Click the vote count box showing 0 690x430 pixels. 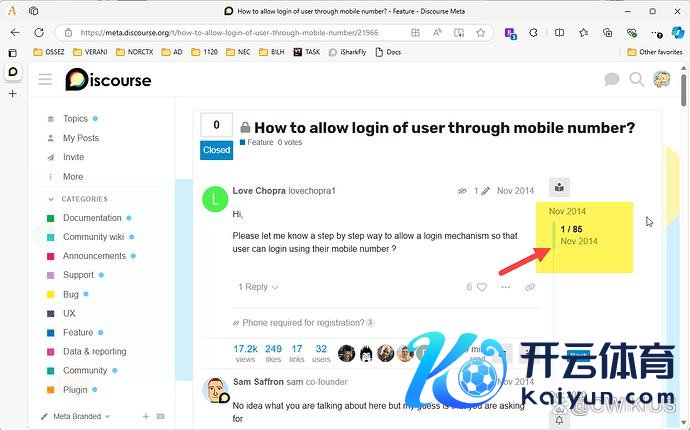click(x=216, y=126)
